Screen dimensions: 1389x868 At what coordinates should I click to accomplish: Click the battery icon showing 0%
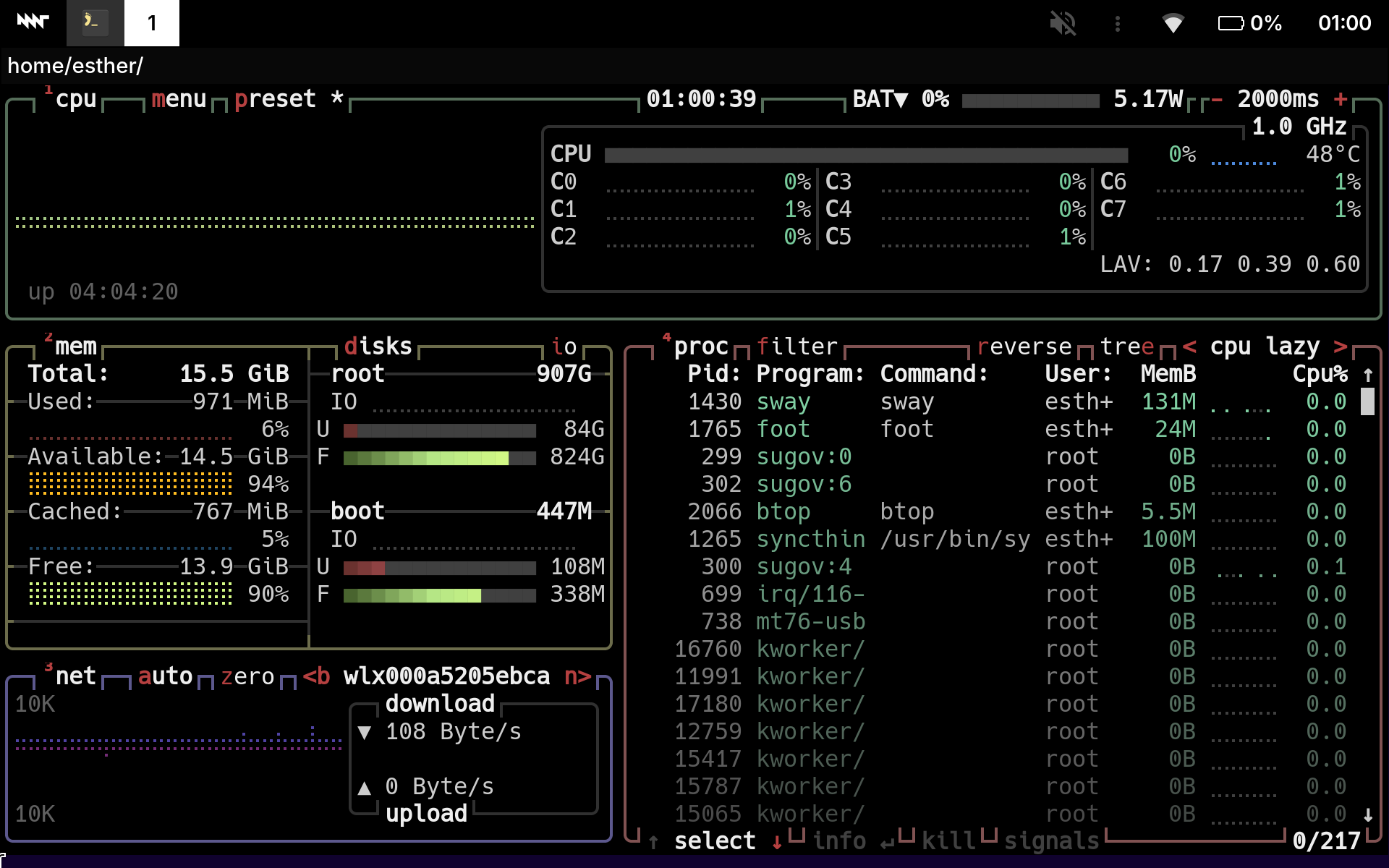click(x=1231, y=23)
